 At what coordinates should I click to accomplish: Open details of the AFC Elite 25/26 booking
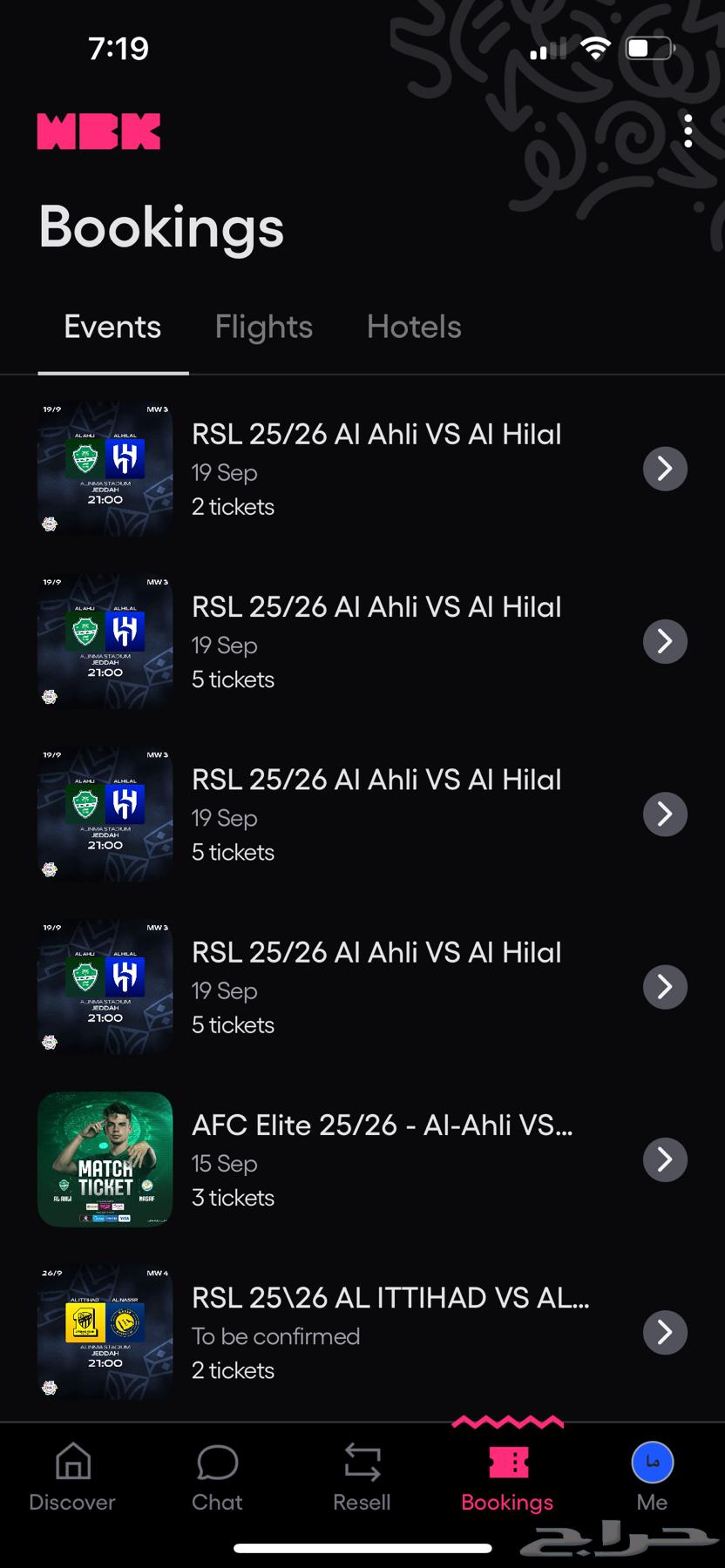pos(665,1159)
